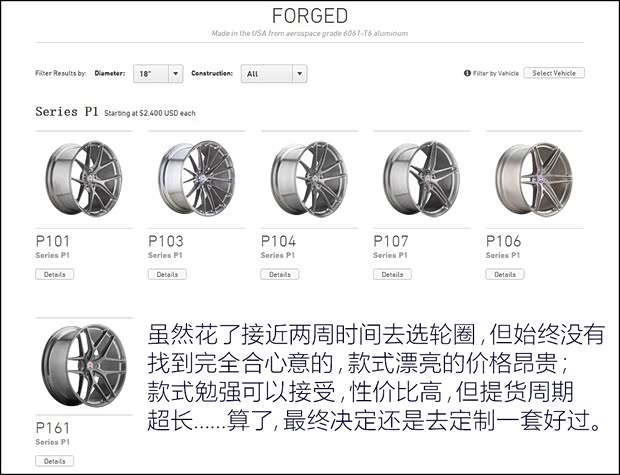620x475 pixels.
Task: Click the P106 model title link
Action: (x=503, y=241)
